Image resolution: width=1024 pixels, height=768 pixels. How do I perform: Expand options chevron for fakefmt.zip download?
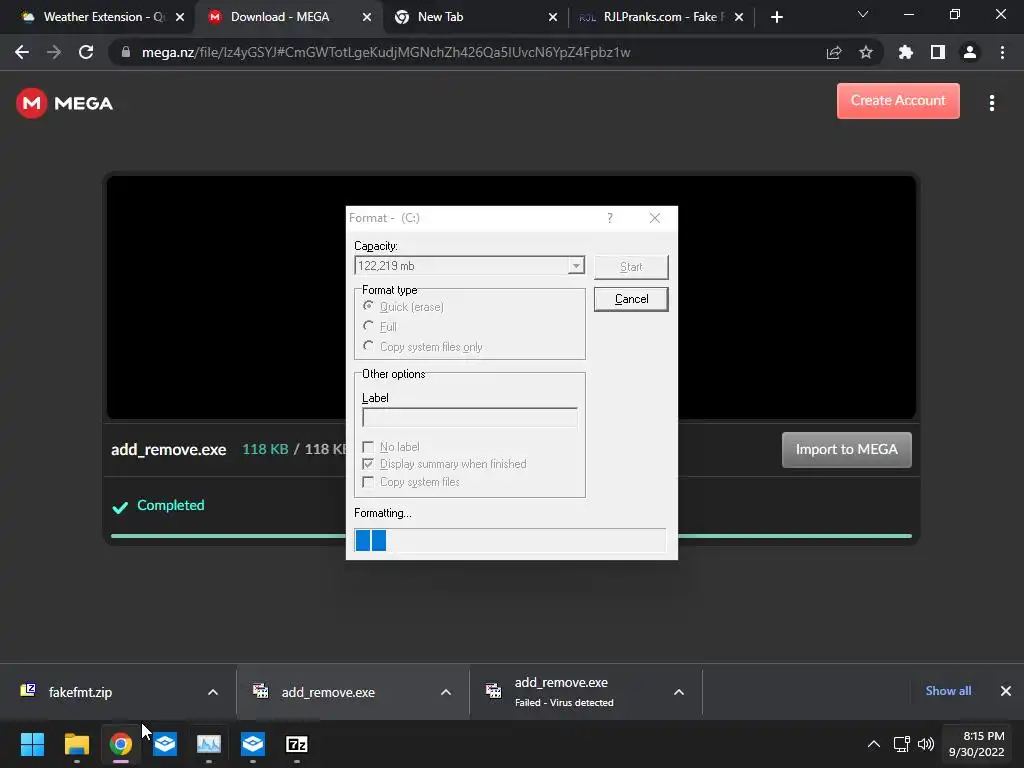point(213,692)
